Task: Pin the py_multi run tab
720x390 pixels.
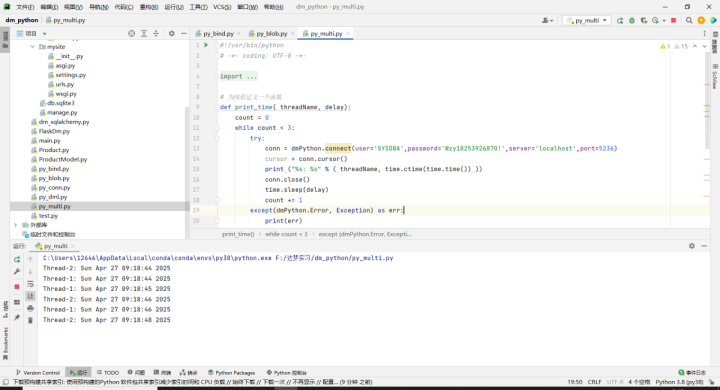Action: click(x=17, y=317)
